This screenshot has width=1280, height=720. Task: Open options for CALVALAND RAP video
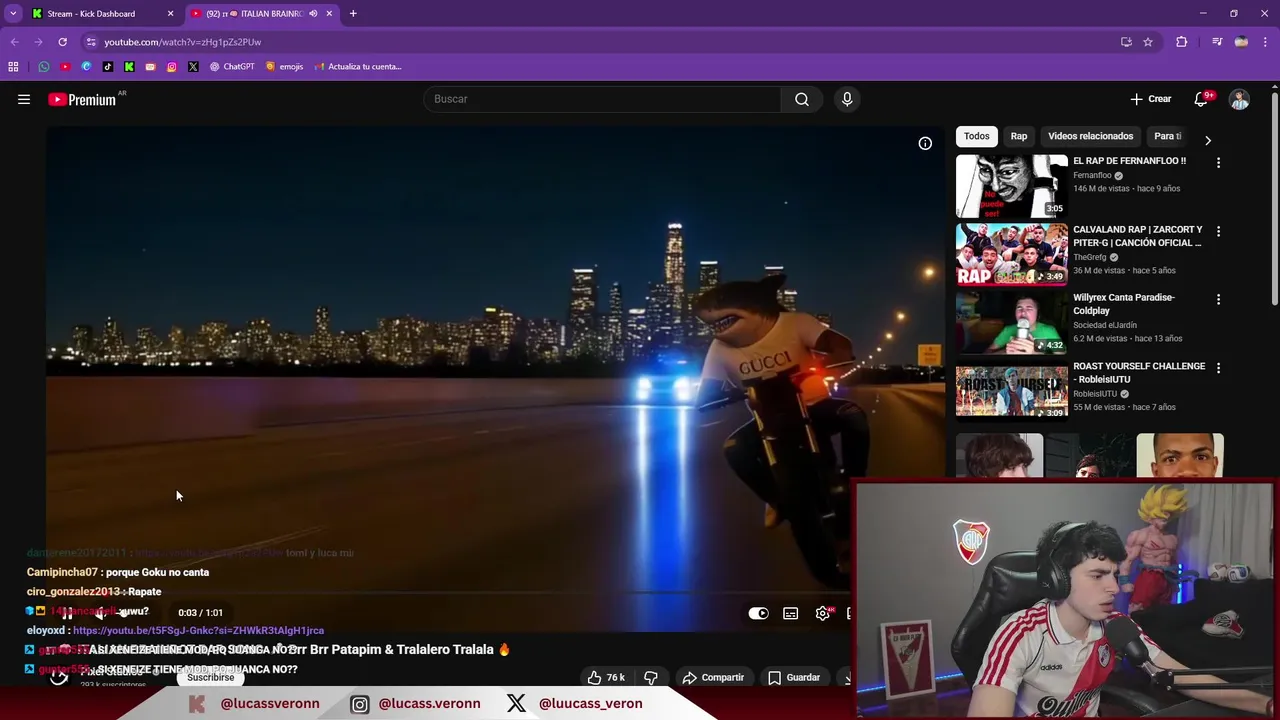click(x=1218, y=231)
